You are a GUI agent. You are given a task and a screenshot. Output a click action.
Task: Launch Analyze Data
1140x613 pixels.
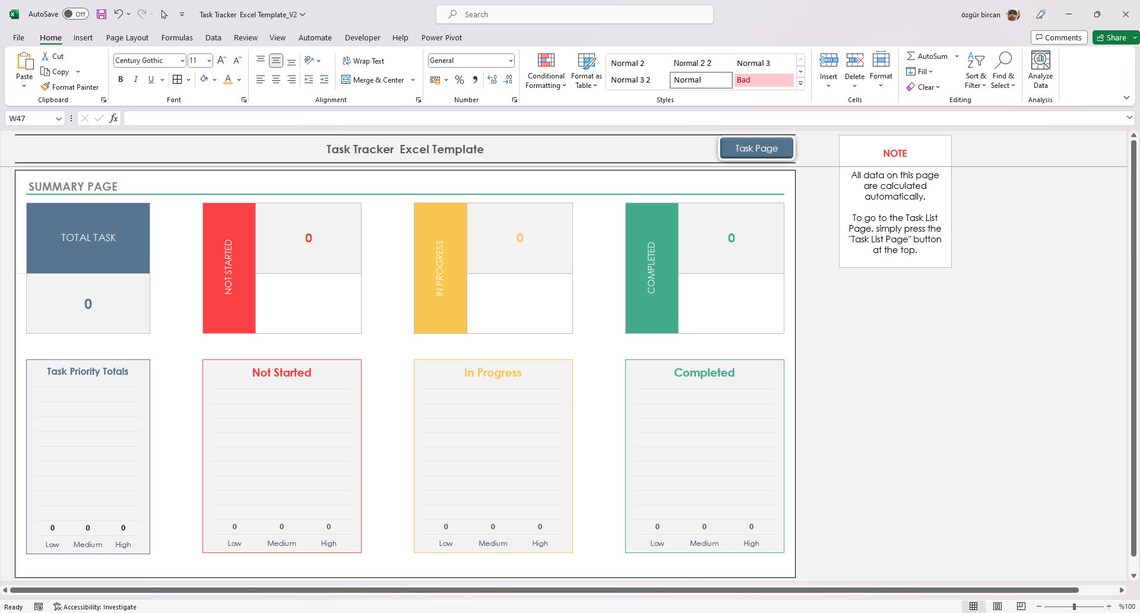(x=1040, y=69)
